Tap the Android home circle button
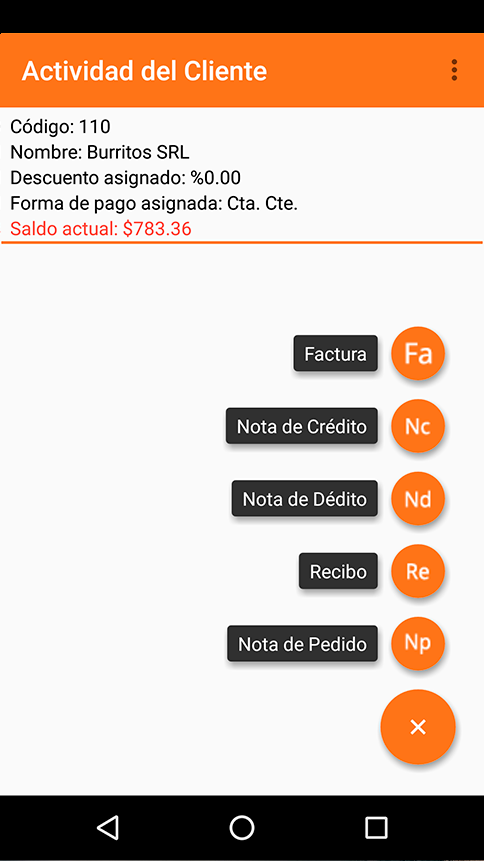484x861 pixels. point(242,827)
